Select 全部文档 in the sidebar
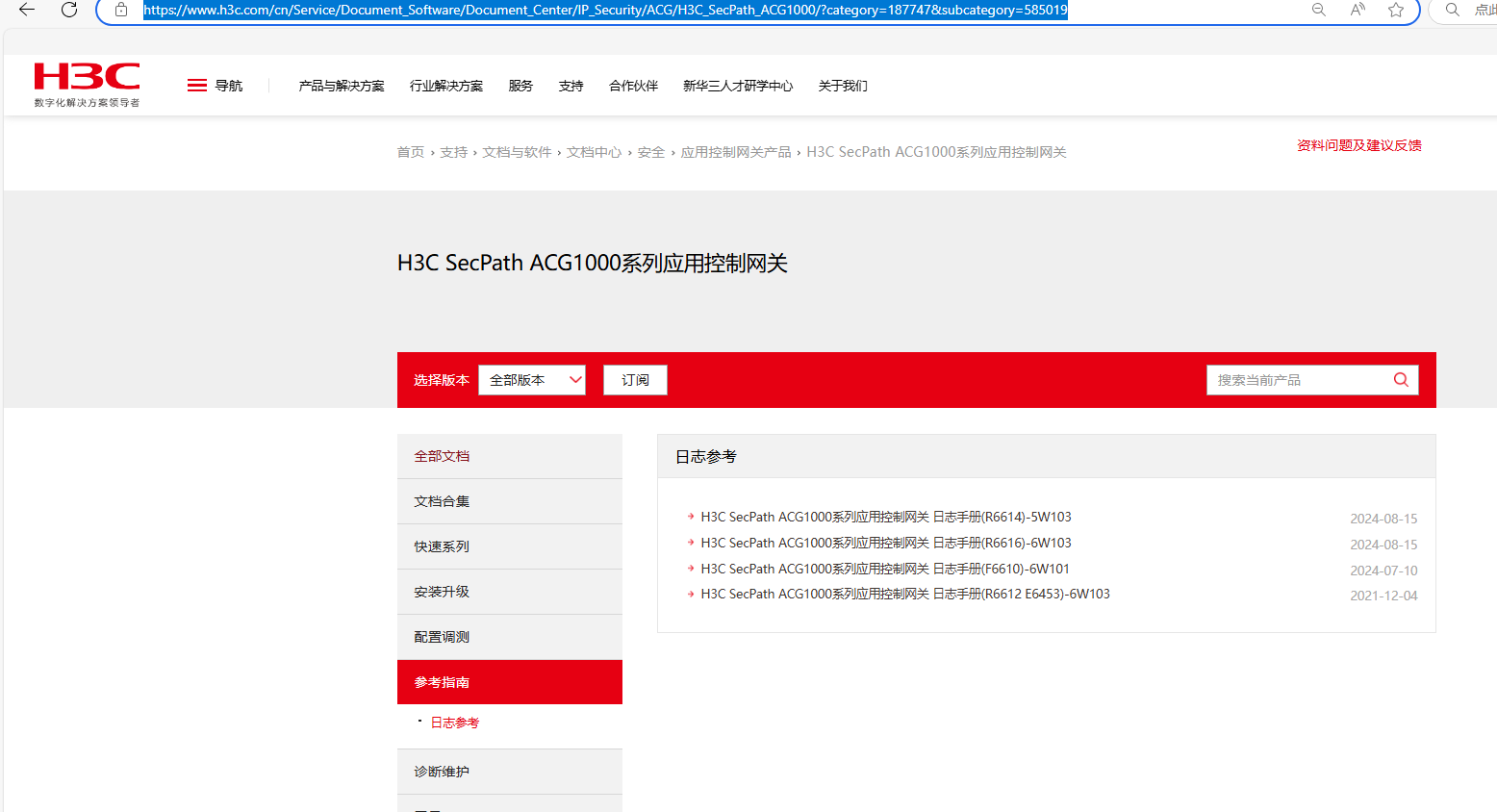 tap(510, 456)
